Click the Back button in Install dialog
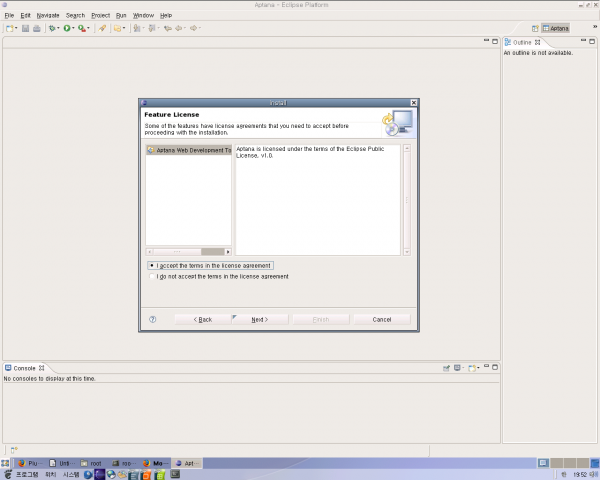 203,320
